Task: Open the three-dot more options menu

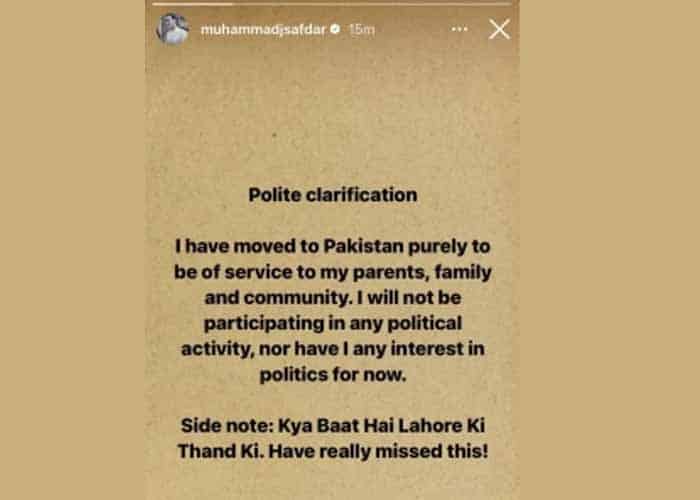Action: 459,30
